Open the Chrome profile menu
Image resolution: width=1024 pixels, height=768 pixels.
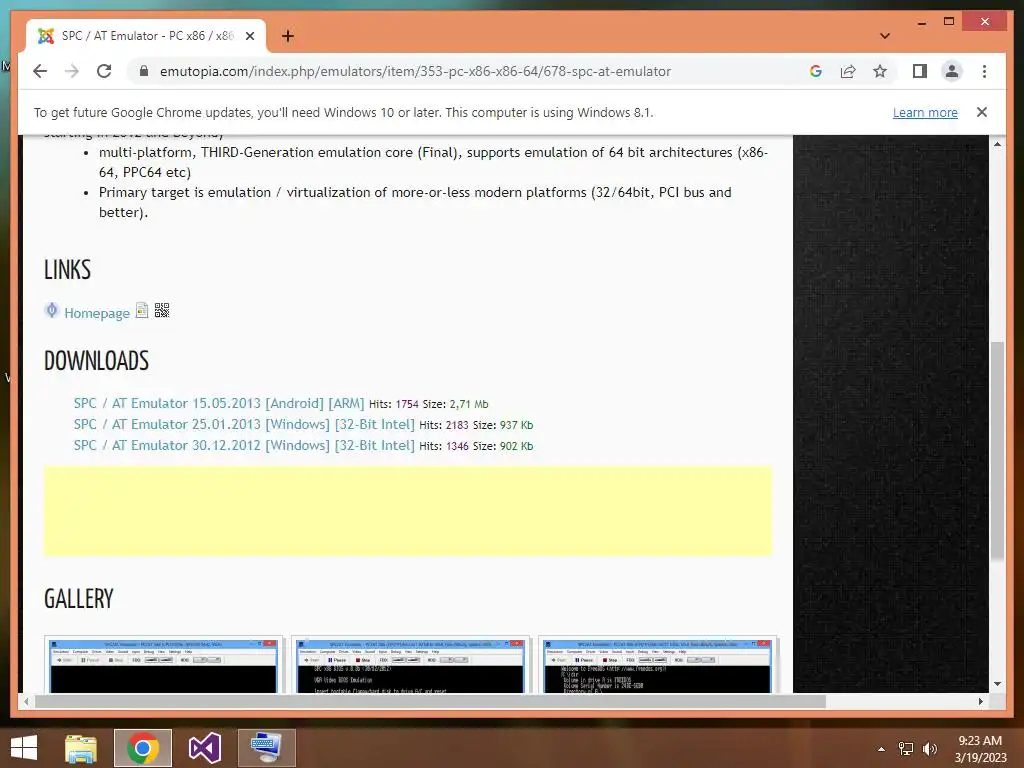tap(952, 71)
